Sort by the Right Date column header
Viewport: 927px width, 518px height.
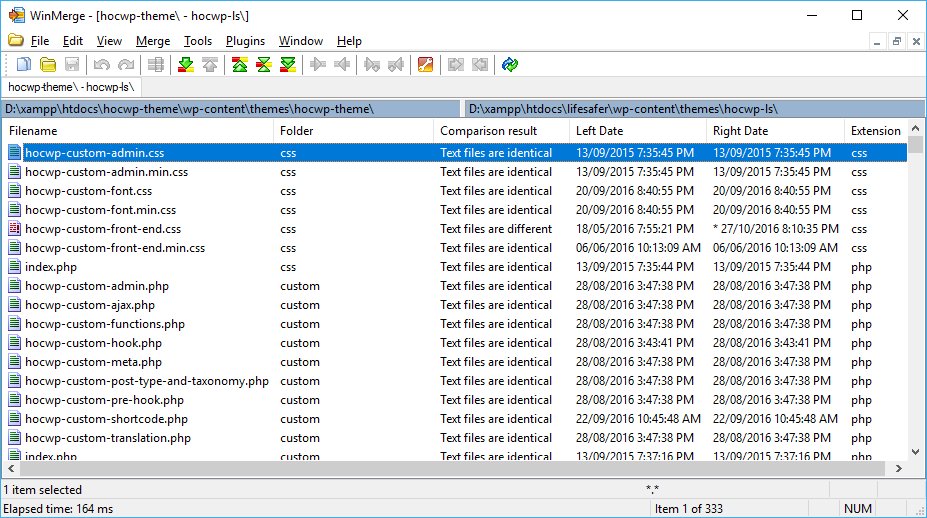(x=775, y=131)
